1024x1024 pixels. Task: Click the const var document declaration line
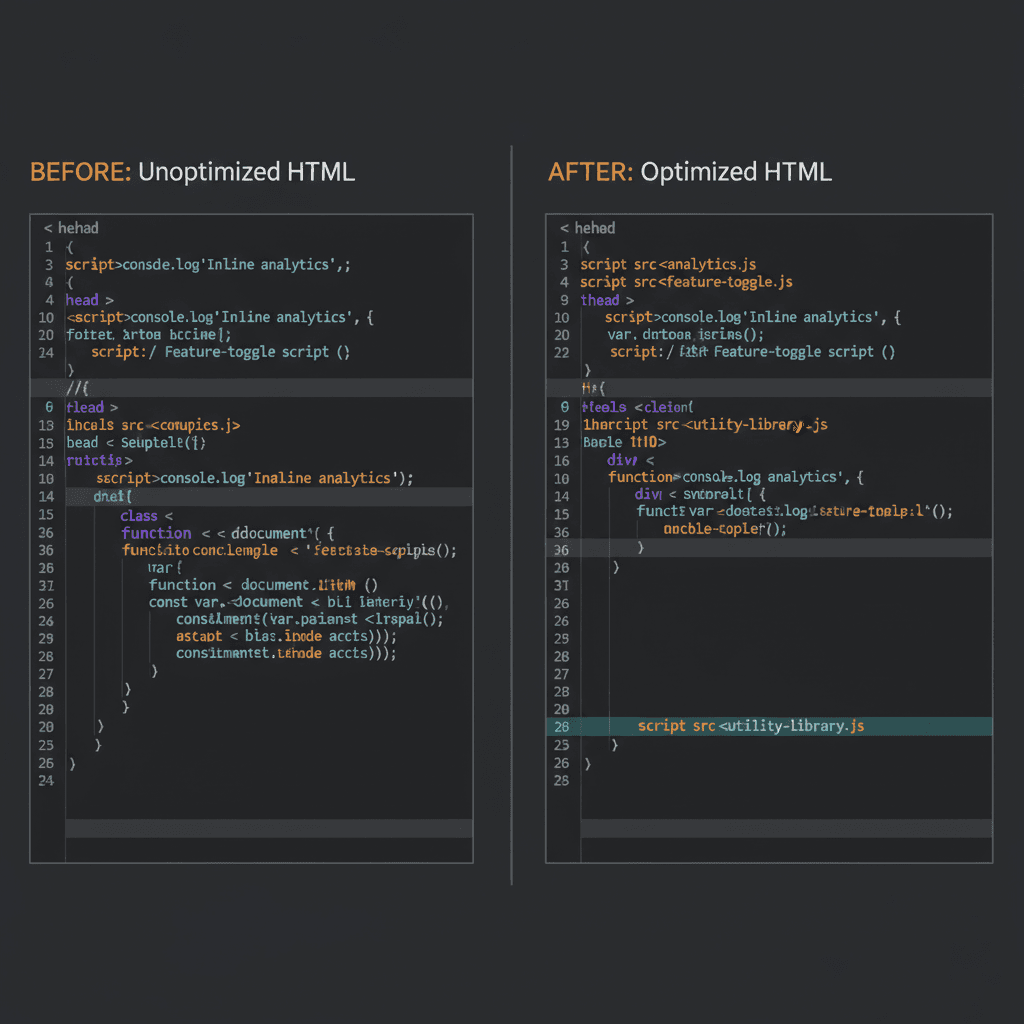235,602
